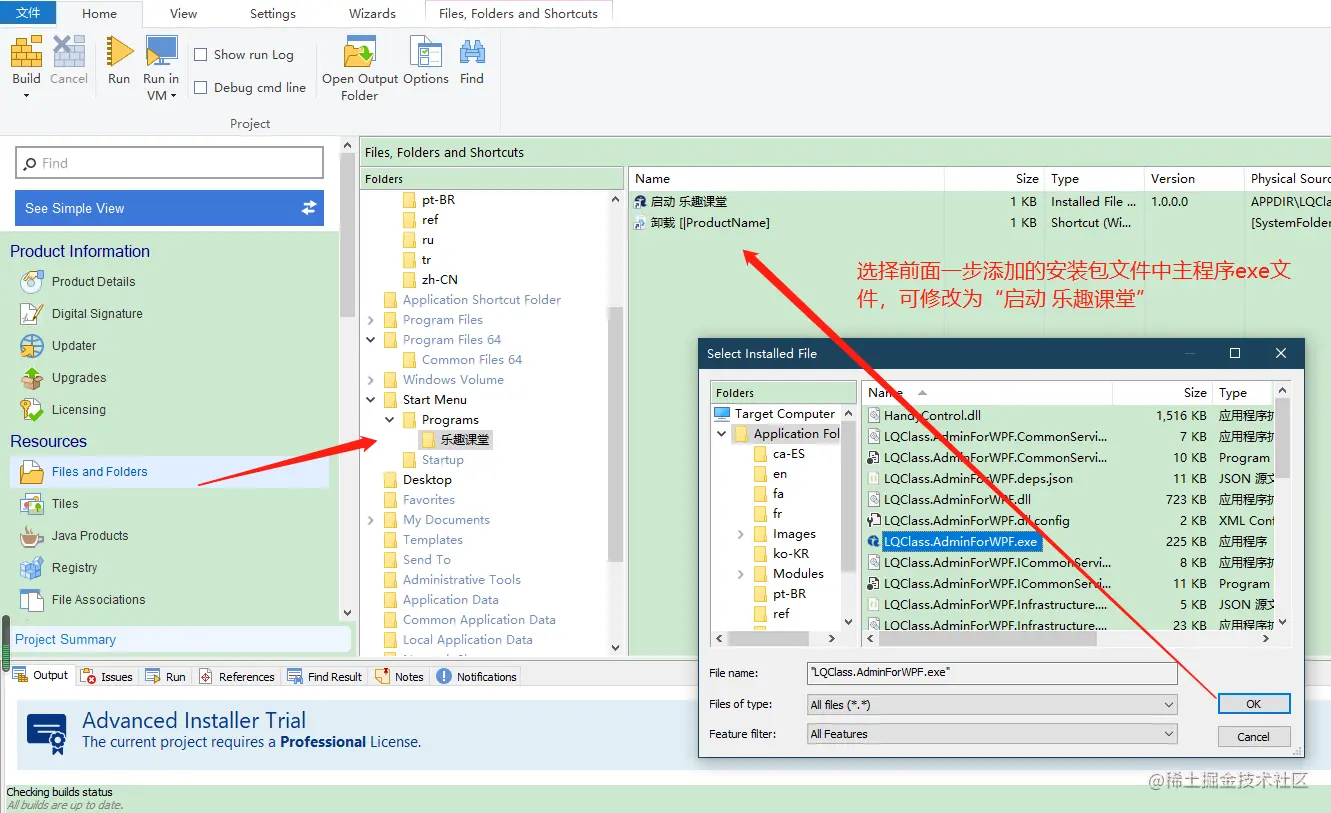This screenshot has height=813, width=1331.
Task: Click the File name input field
Action: pyautogui.click(x=992, y=673)
